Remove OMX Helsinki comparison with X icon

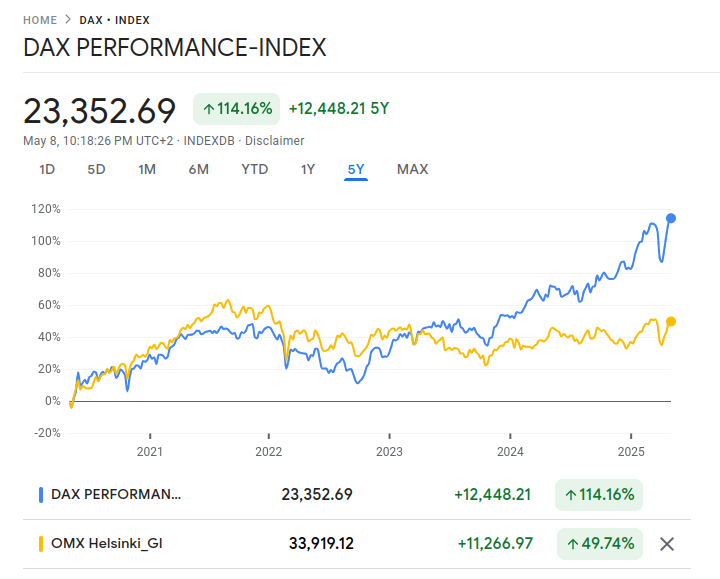668,544
